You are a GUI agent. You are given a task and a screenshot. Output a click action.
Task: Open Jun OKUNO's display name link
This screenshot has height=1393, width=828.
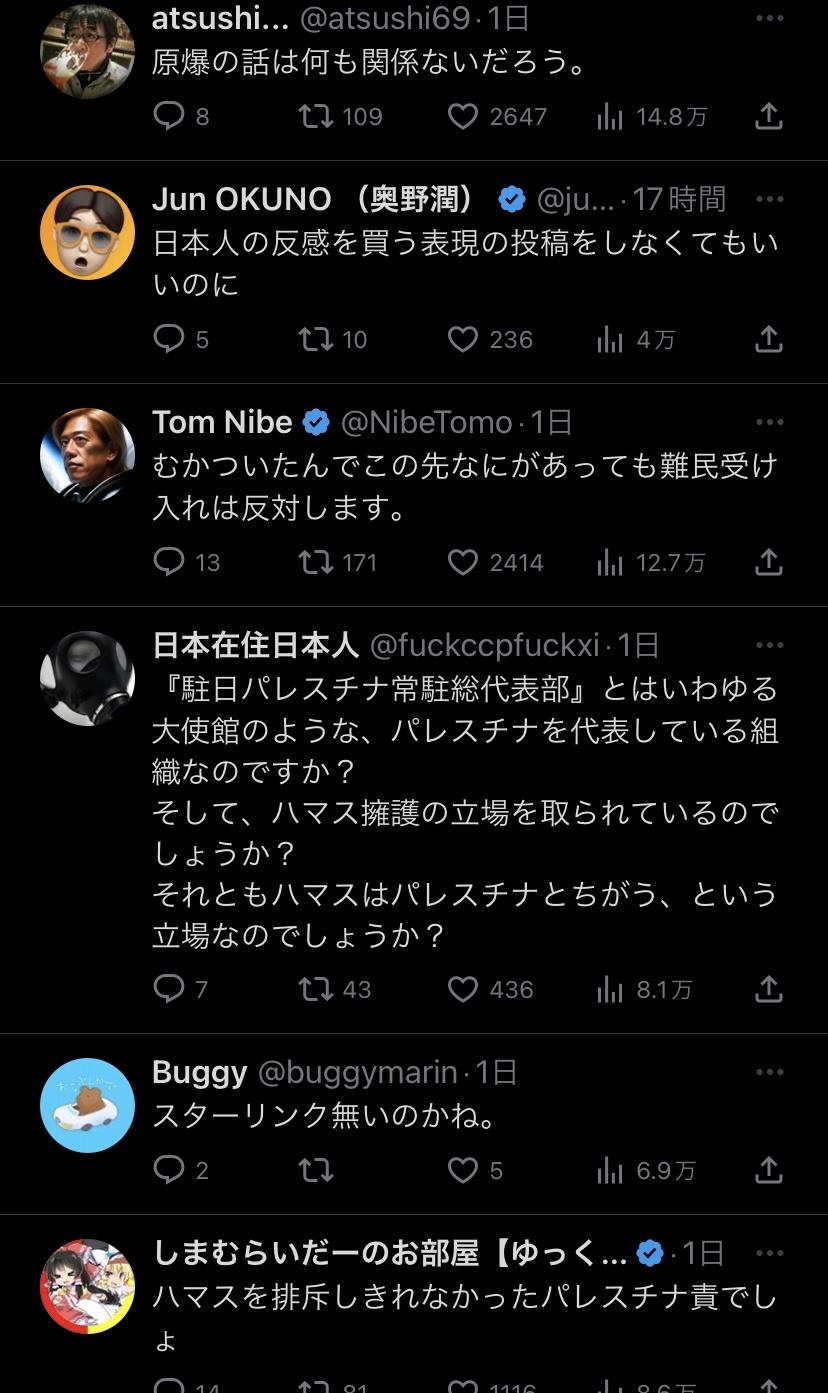coord(313,199)
